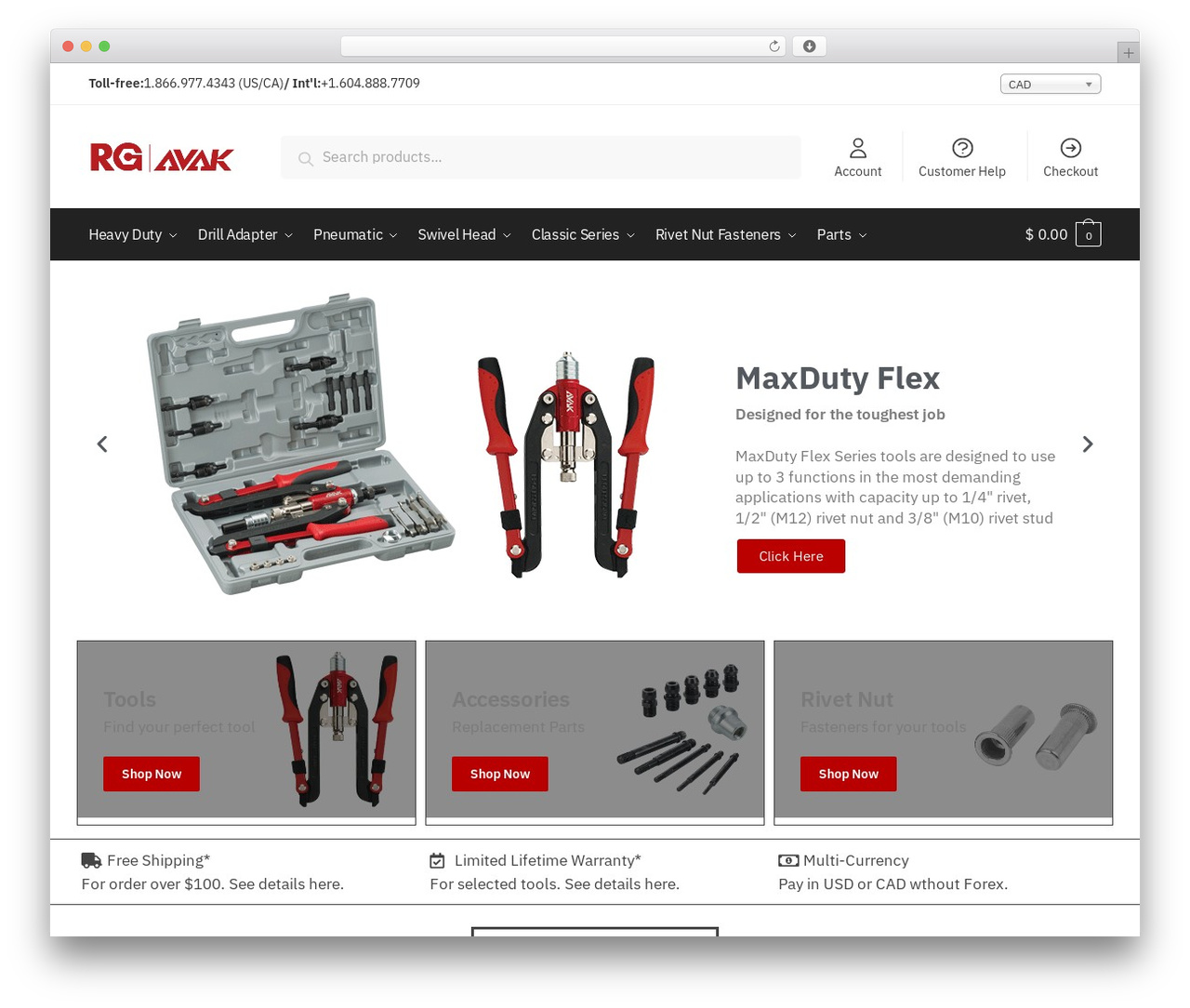Image resolution: width=1190 pixels, height=1008 pixels.
Task: Click the browser address bar
Action: pos(563,46)
